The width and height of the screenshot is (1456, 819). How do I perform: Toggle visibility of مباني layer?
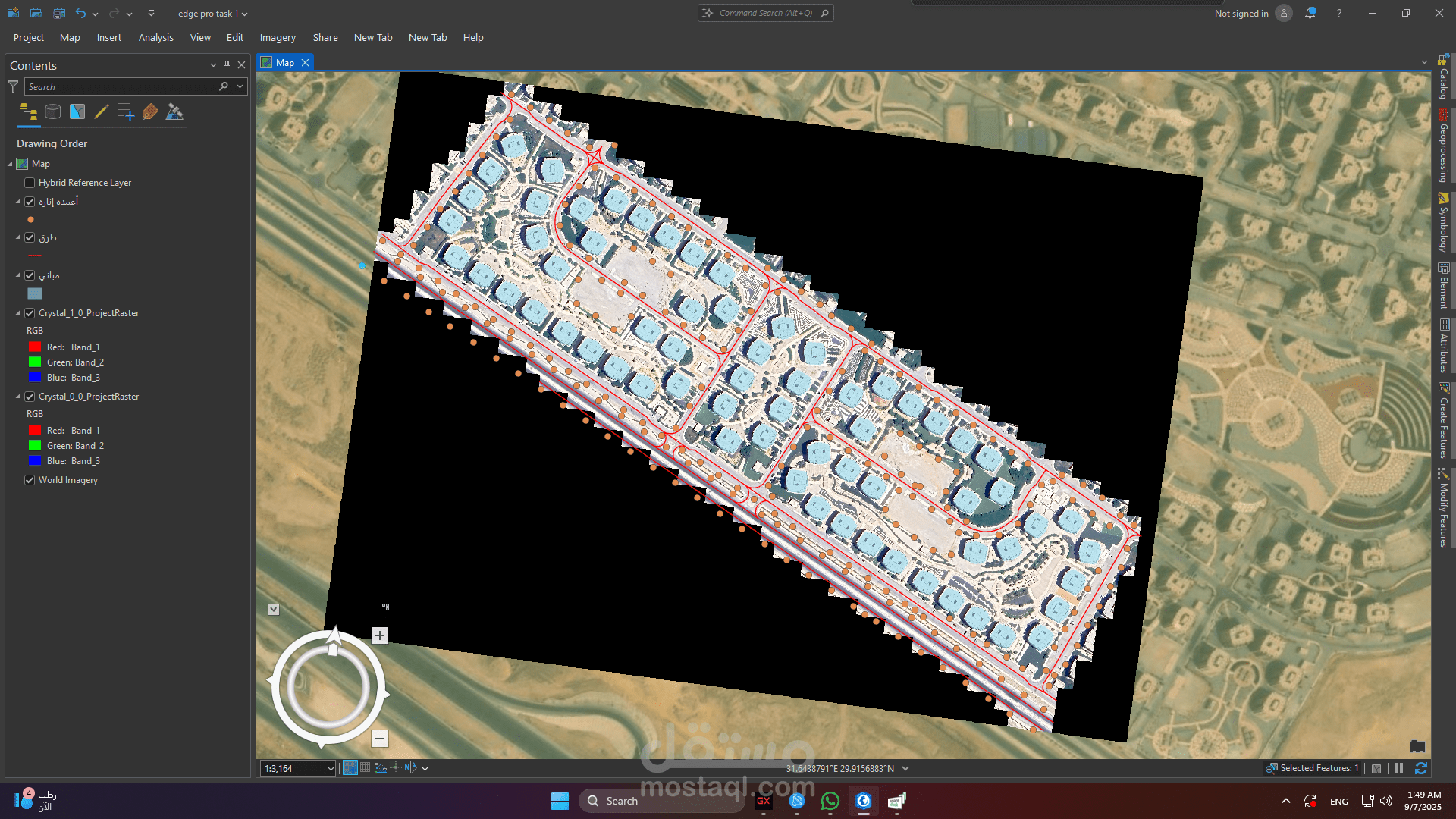30,275
